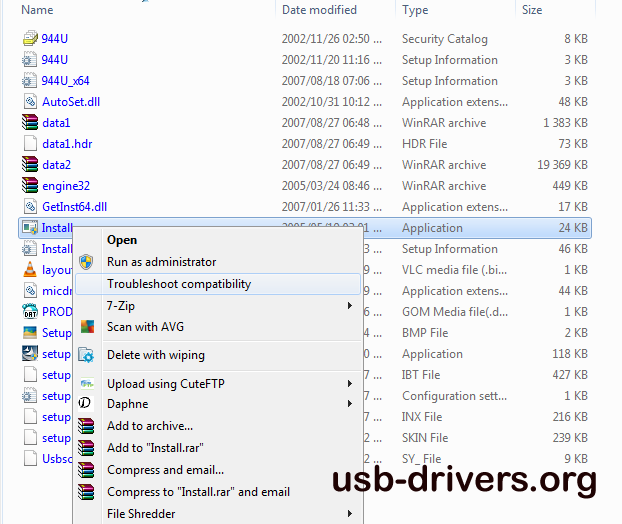Click the file name GetInst64.dll
Image resolution: width=622 pixels, height=524 pixels.
pyautogui.click(x=75, y=207)
